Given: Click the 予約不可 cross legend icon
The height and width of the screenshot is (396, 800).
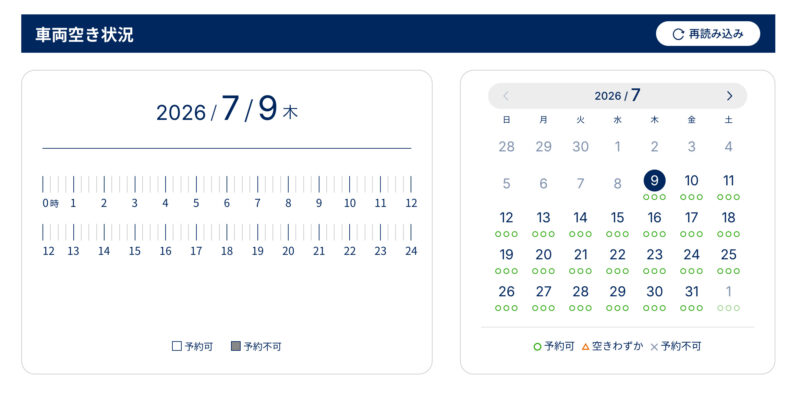Looking at the screenshot, I should tap(655, 347).
